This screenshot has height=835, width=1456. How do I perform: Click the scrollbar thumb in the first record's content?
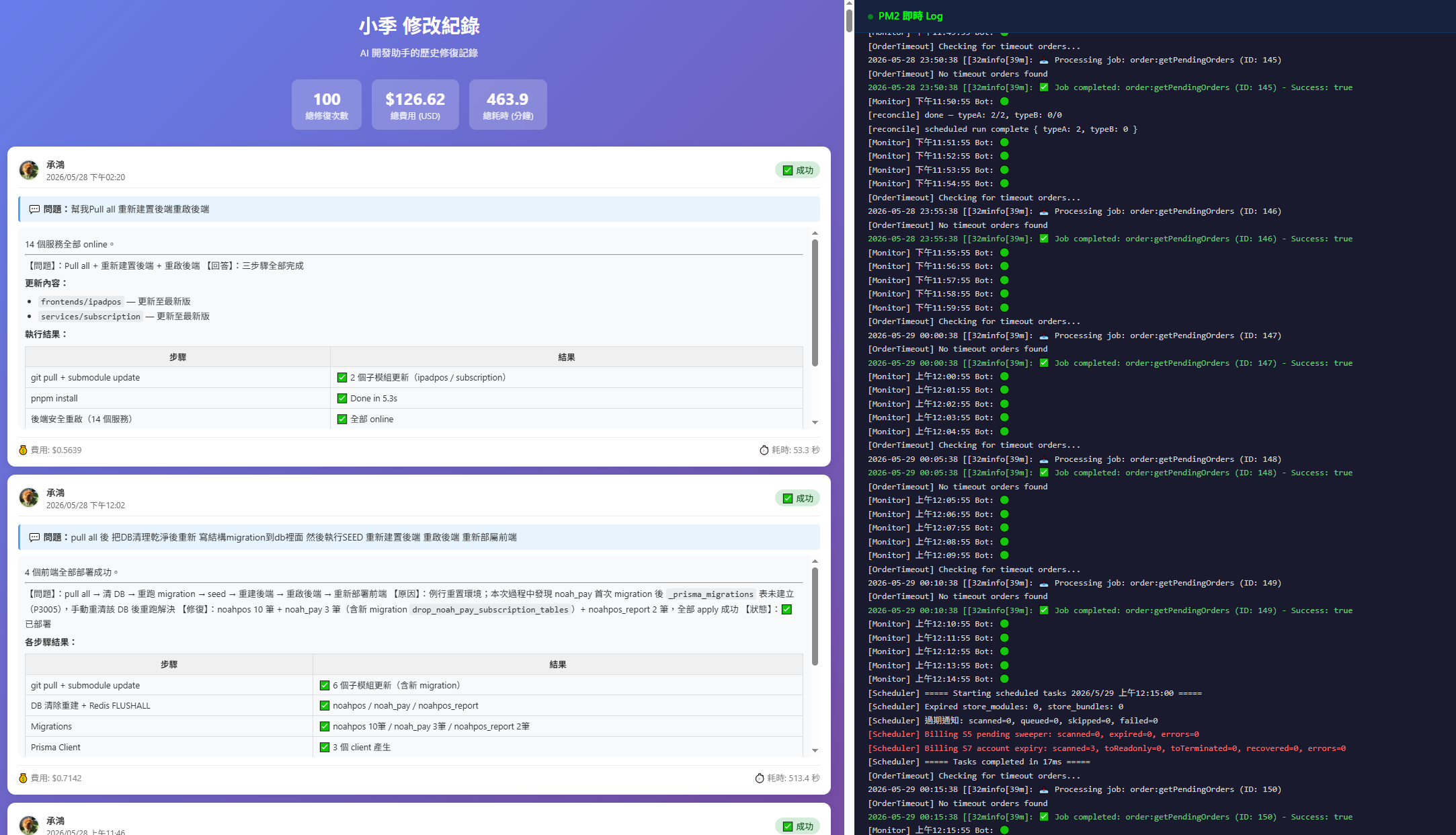[x=815, y=303]
